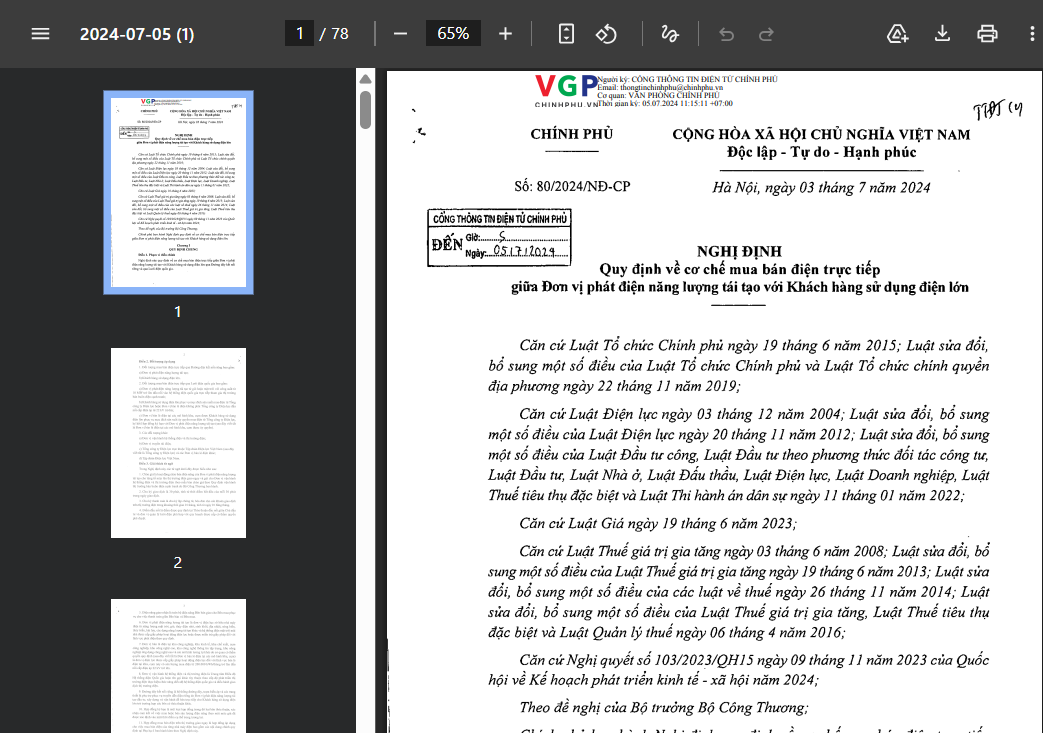Rotate the document counterclockwise
This screenshot has height=733, width=1043.
[606, 33]
